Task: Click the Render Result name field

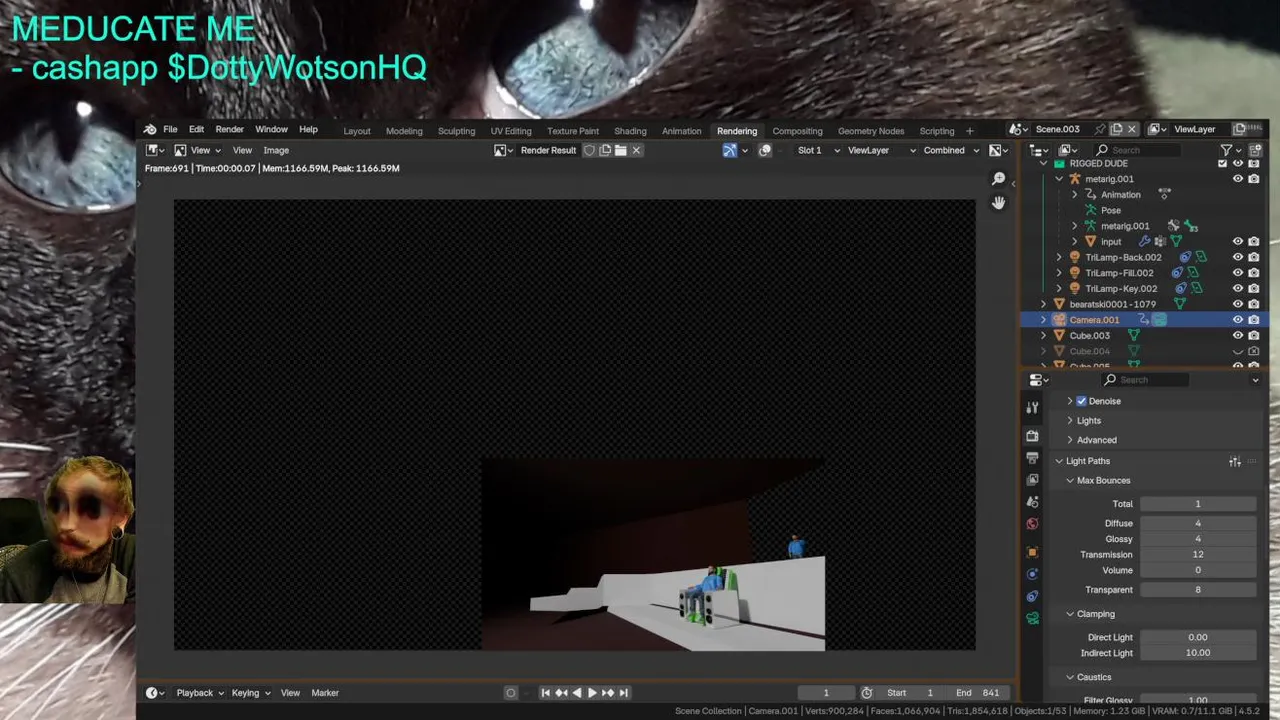Action: click(548, 150)
